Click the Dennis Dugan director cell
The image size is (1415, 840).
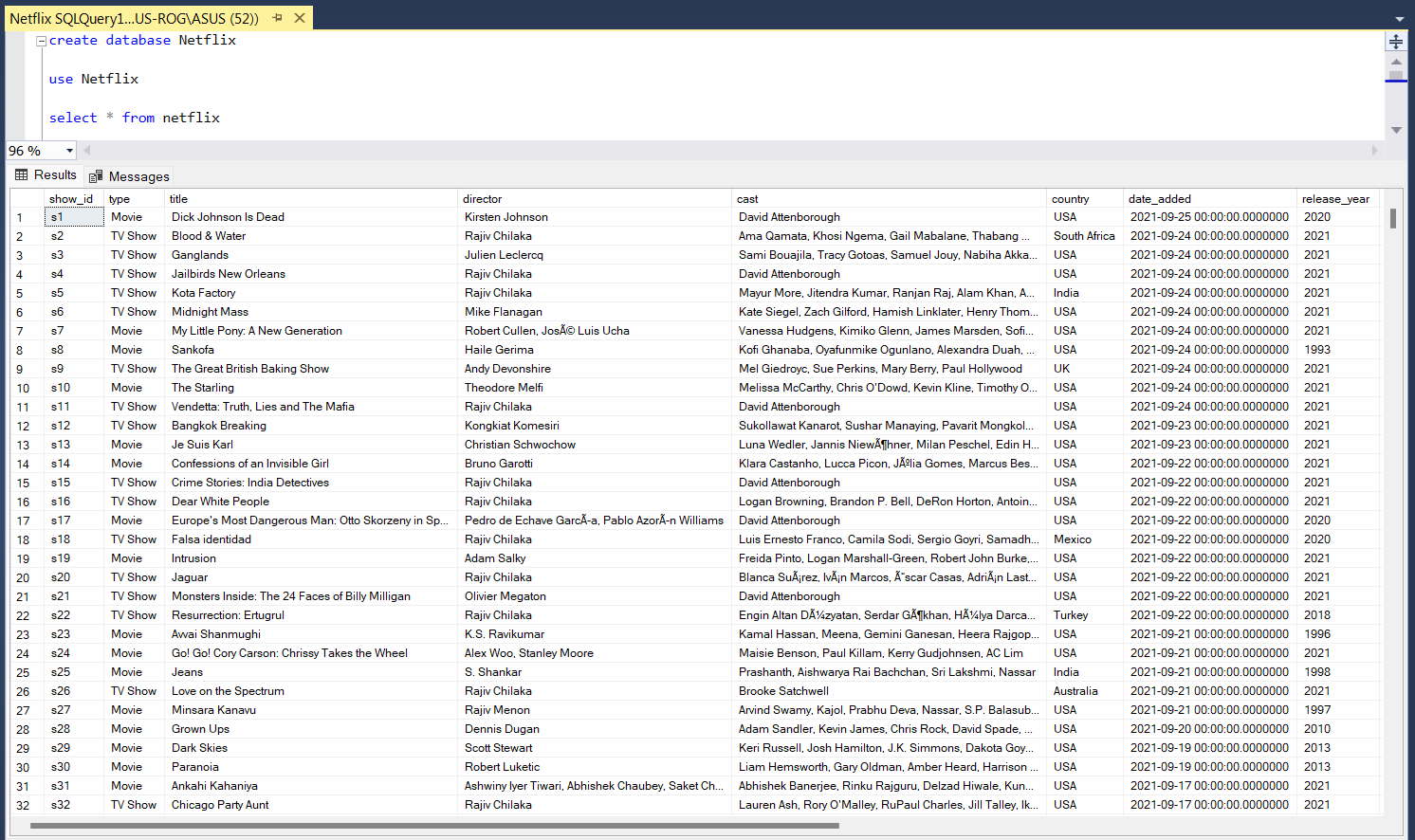tap(595, 729)
